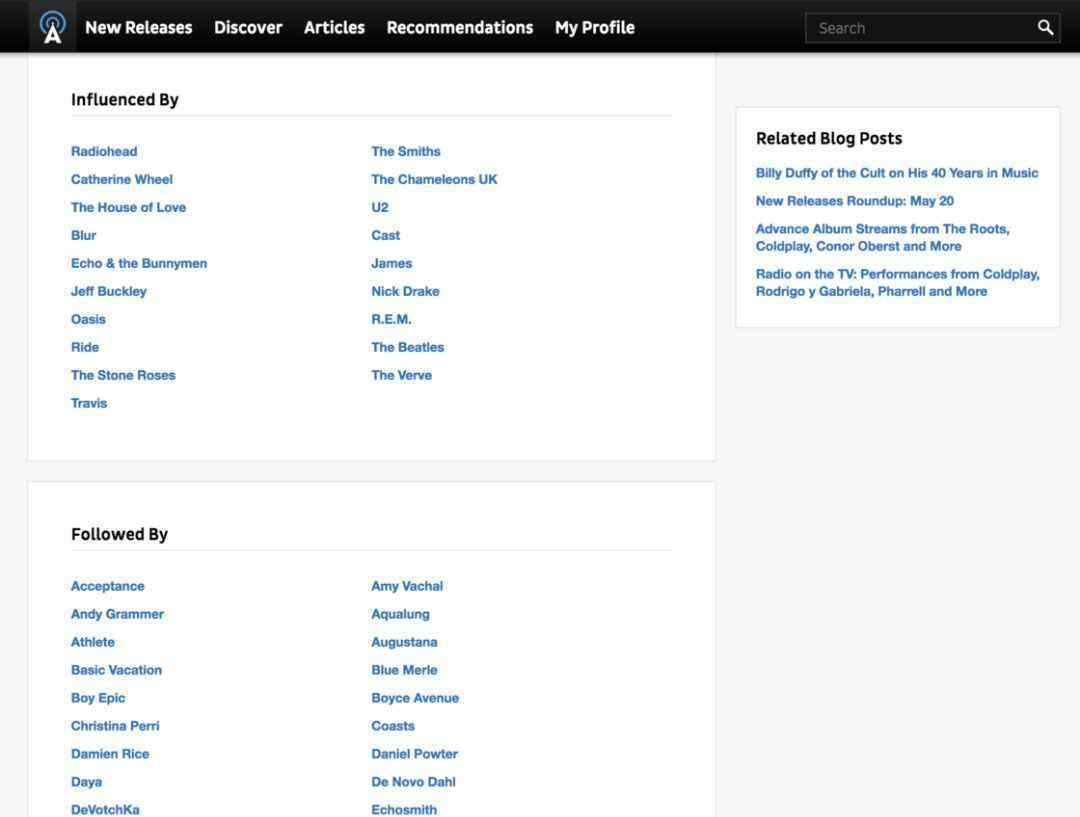The width and height of the screenshot is (1080, 817).
Task: Open the Echosmith link
Action: [x=404, y=810]
